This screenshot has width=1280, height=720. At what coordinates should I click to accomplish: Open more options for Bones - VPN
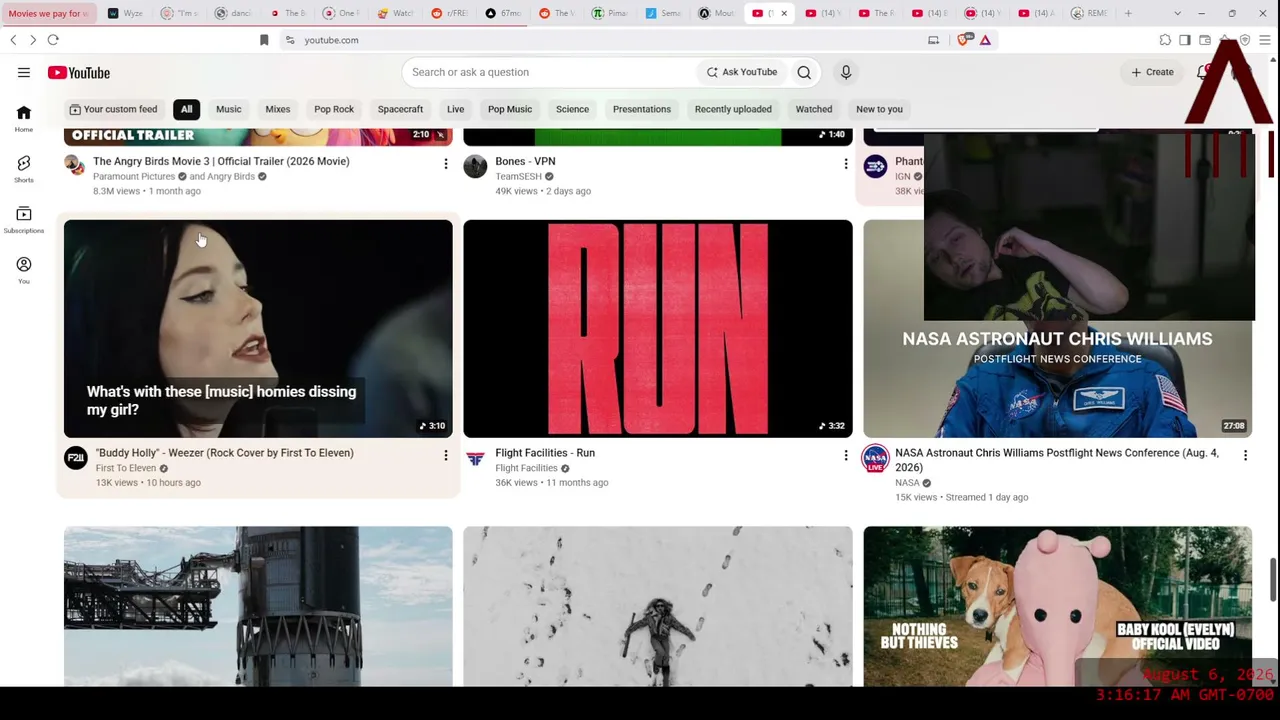click(846, 164)
